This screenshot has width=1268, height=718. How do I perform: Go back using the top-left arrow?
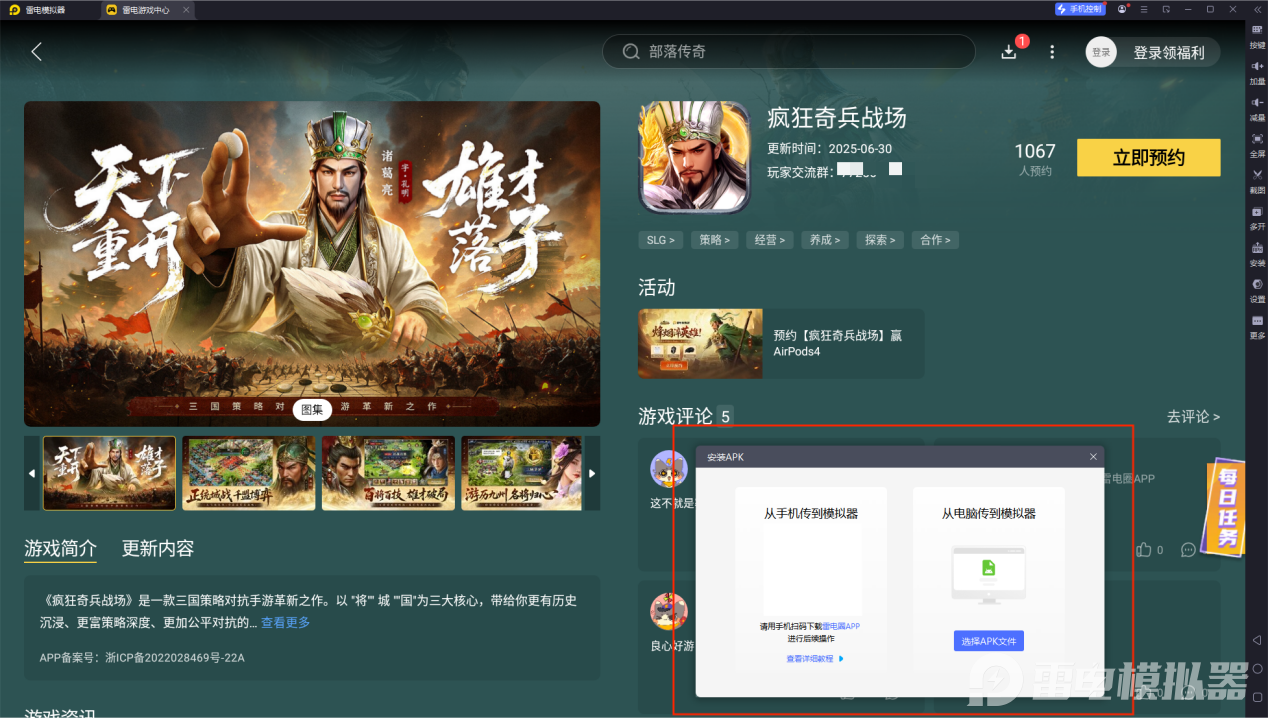(37, 52)
